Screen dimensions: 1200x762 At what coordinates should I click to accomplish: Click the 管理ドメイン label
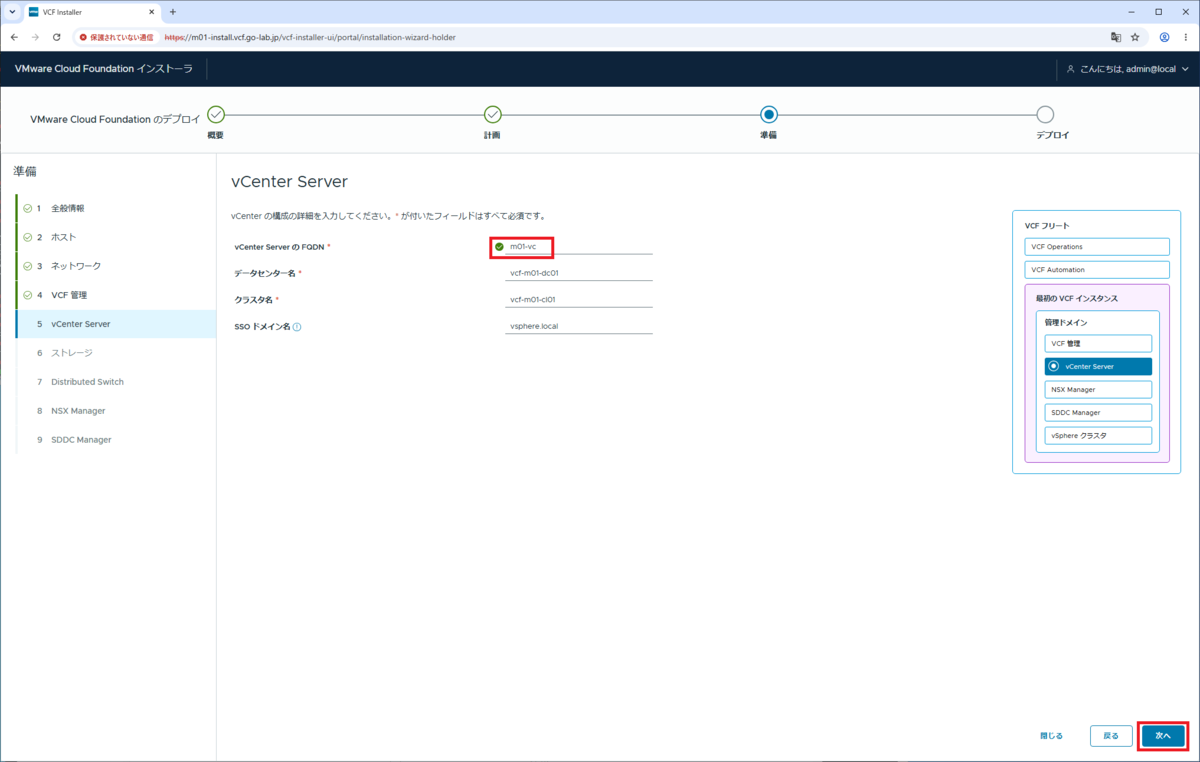(1066, 323)
